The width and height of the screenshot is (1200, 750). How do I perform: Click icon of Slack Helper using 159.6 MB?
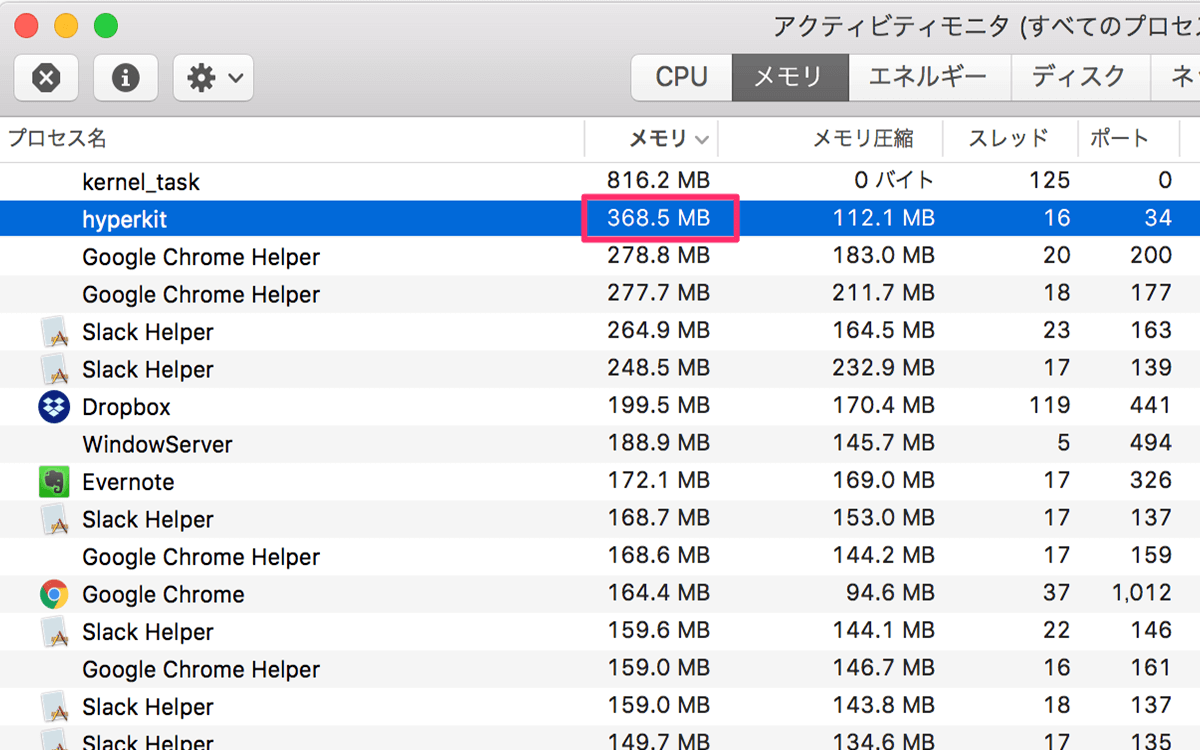coord(54,632)
